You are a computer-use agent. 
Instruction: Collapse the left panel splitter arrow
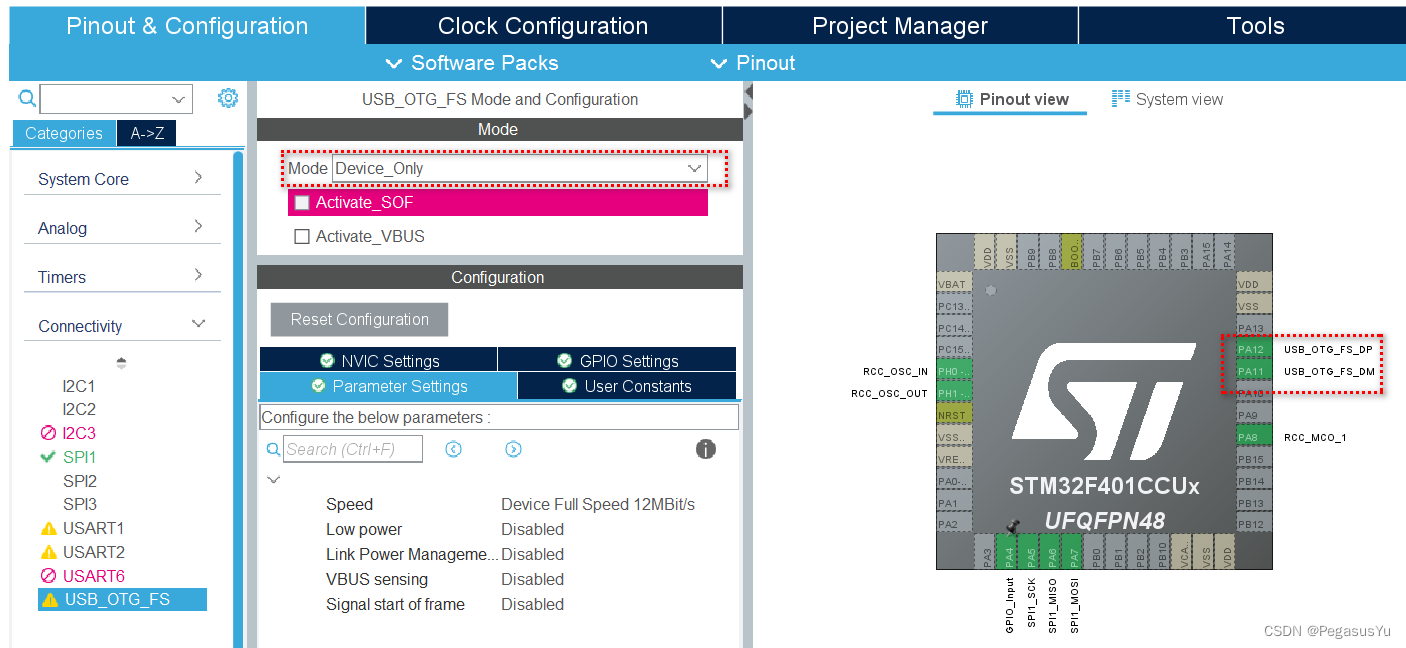pos(748,92)
